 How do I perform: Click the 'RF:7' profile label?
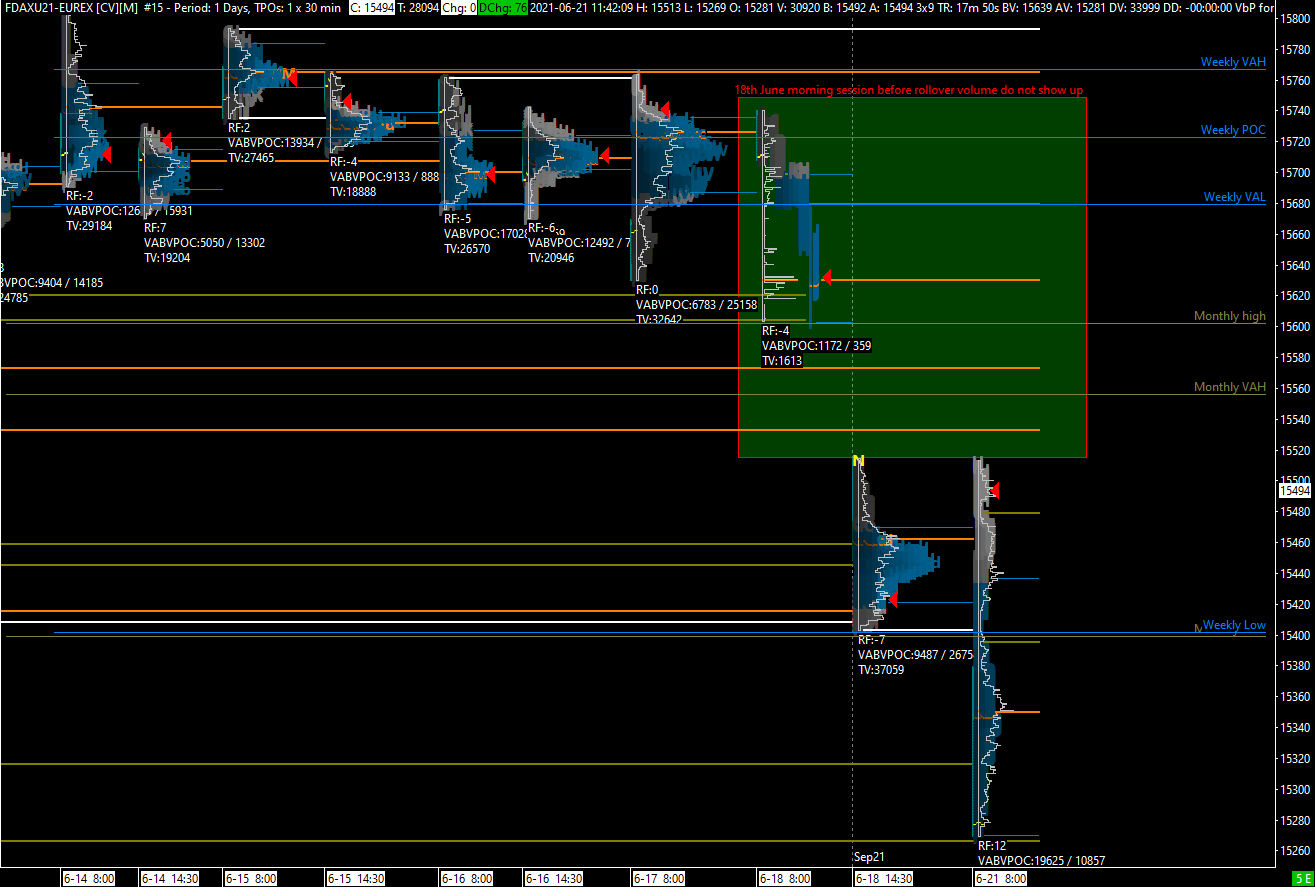[155, 227]
